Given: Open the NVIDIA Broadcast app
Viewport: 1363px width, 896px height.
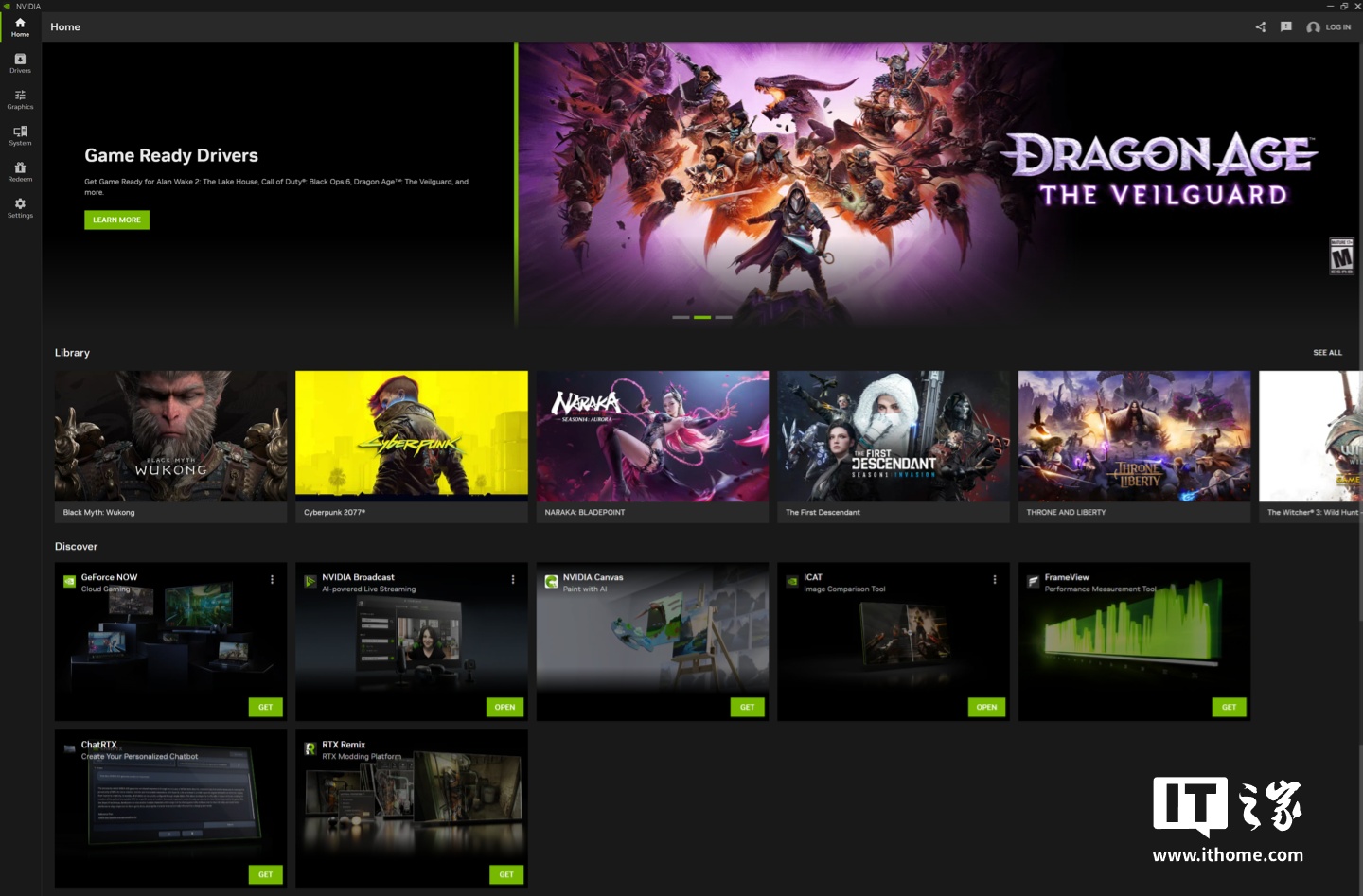Looking at the screenshot, I should tap(504, 707).
